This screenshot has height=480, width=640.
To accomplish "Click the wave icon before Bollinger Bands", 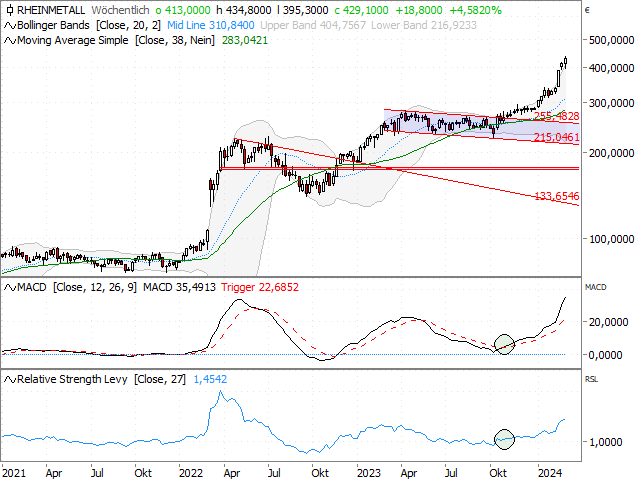I will pos(10,26).
